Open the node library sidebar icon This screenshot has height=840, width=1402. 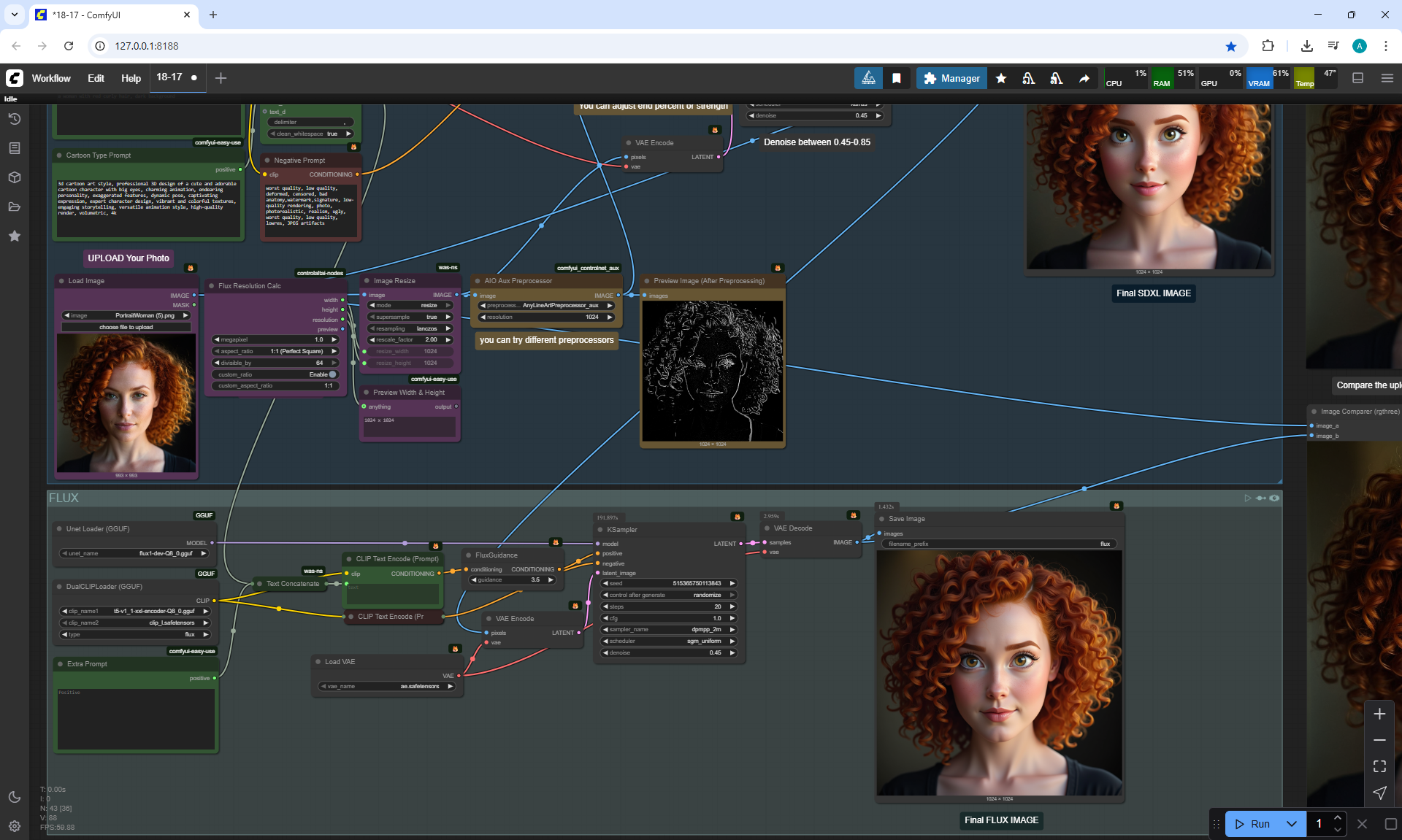pyautogui.click(x=15, y=148)
